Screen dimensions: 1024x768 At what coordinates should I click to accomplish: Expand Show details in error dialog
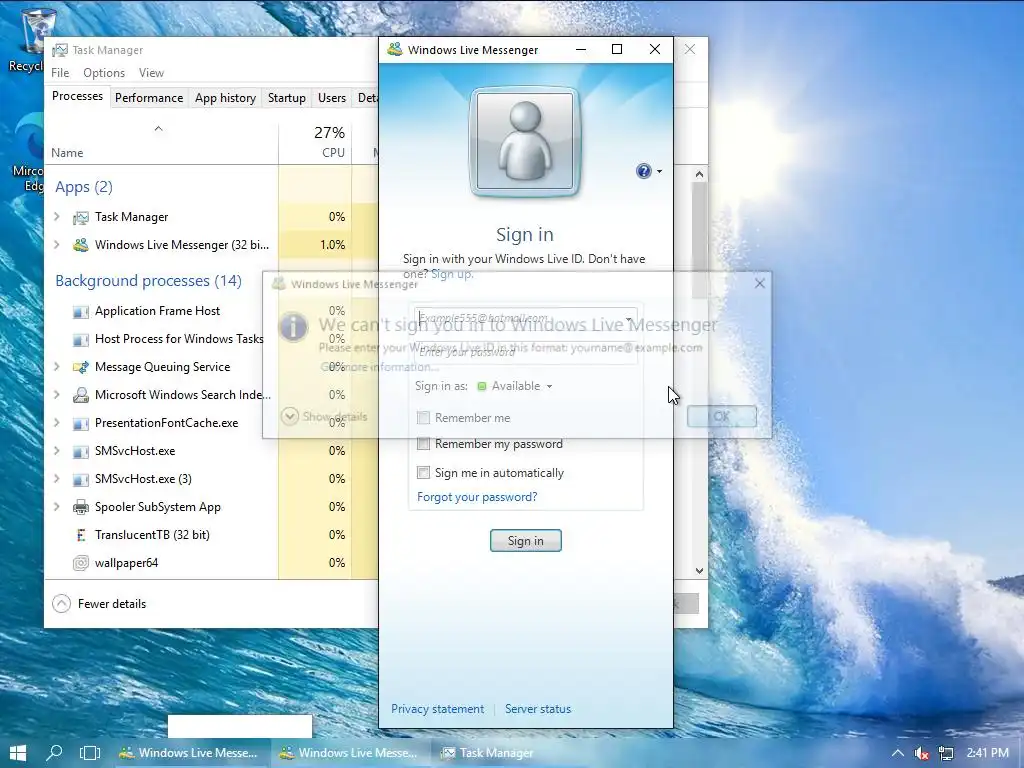coord(324,417)
